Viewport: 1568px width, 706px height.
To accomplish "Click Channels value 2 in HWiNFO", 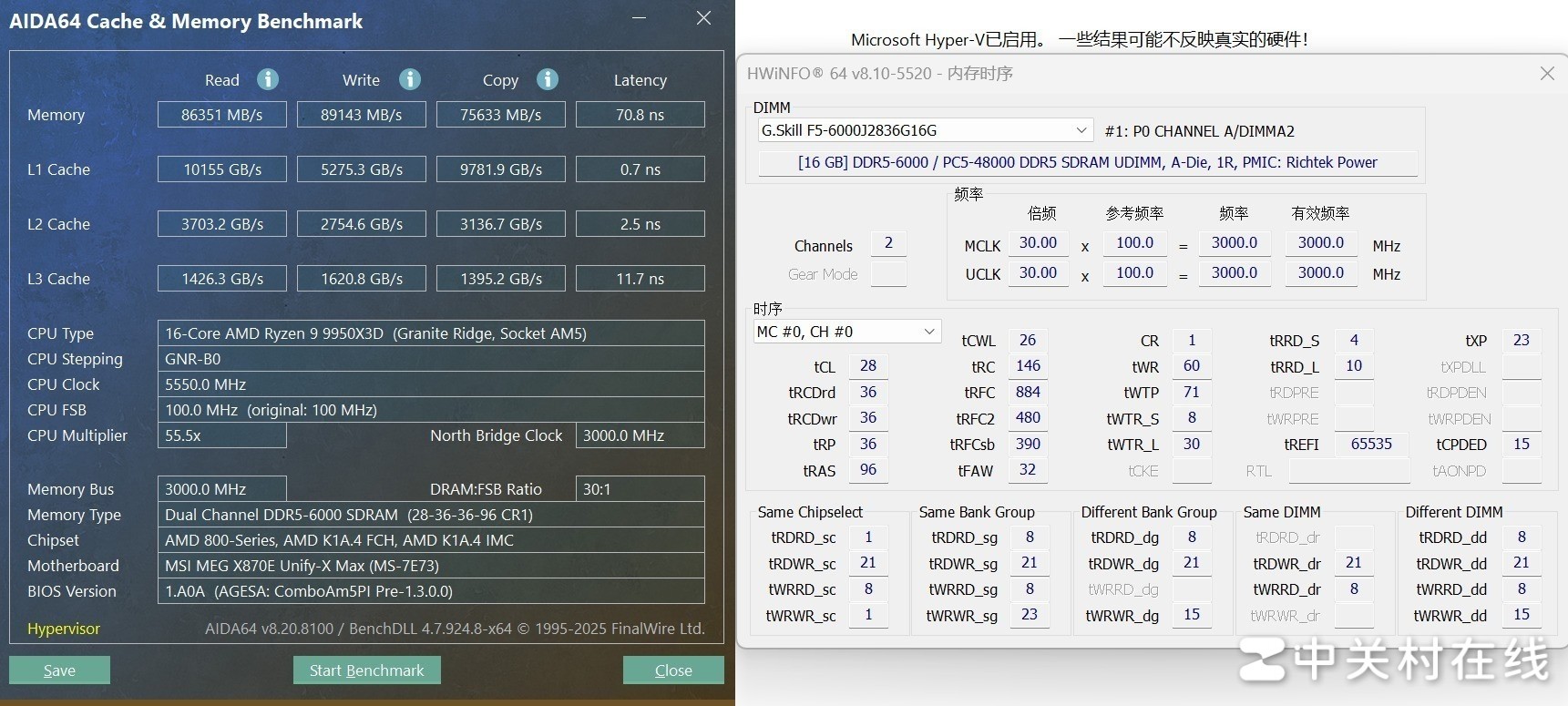I will [888, 243].
